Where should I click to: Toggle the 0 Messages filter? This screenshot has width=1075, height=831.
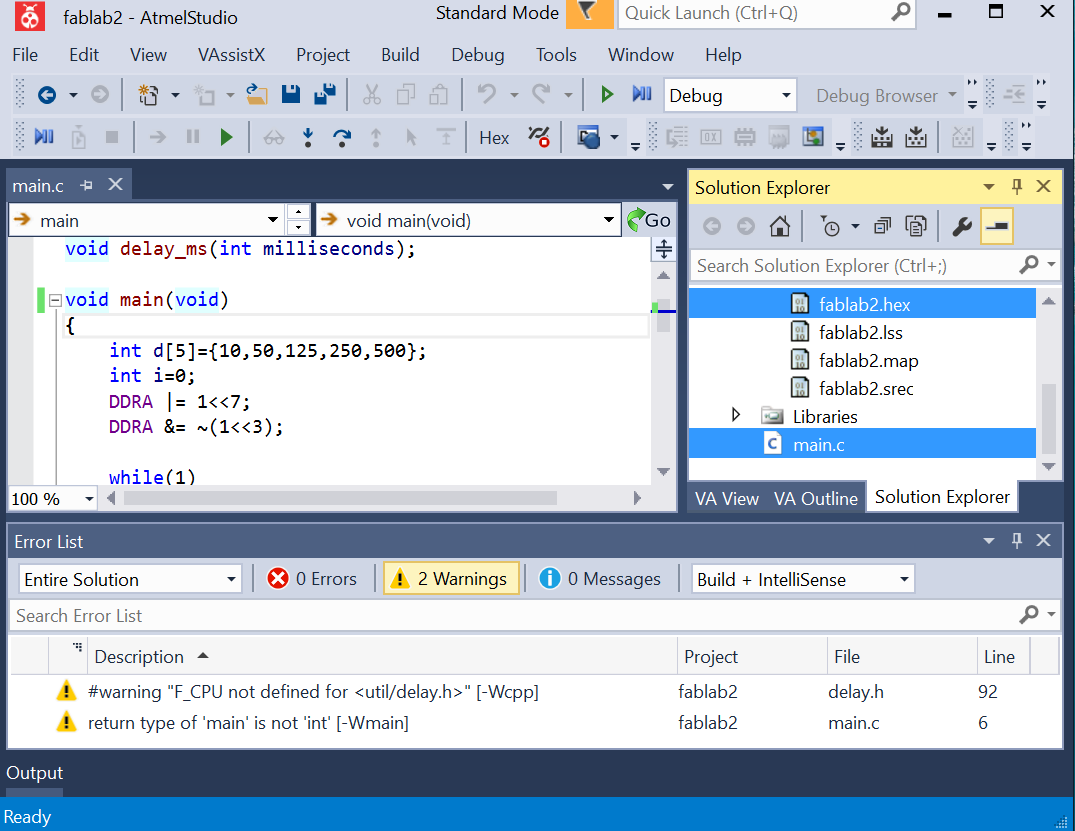coord(601,579)
